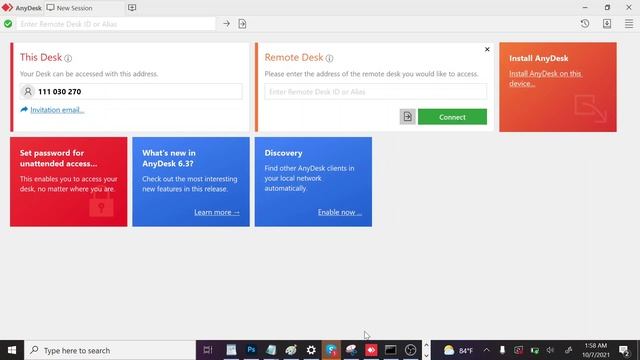This screenshot has height=360, width=640.
Task: Expand hidden system tray icons chevron
Action: coord(487,350)
